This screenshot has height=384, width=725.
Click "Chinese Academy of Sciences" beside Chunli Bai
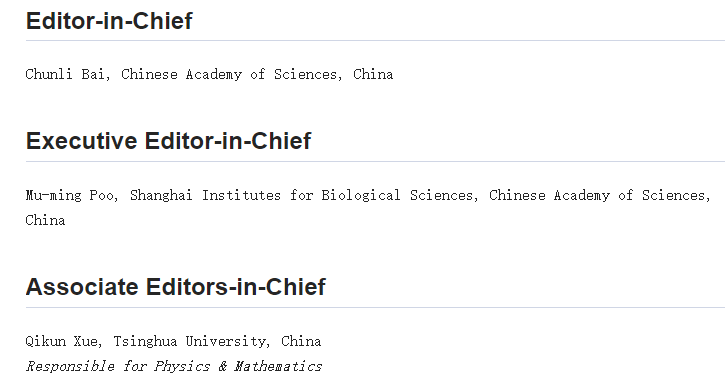(x=229, y=74)
